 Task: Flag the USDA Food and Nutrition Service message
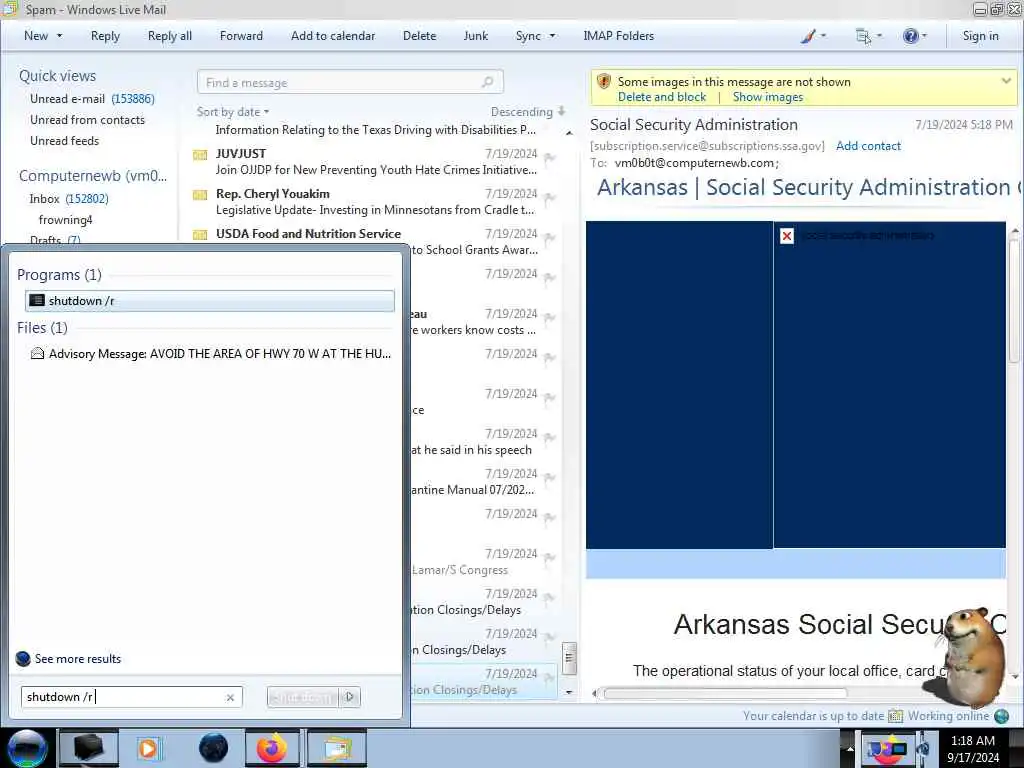tap(550, 238)
